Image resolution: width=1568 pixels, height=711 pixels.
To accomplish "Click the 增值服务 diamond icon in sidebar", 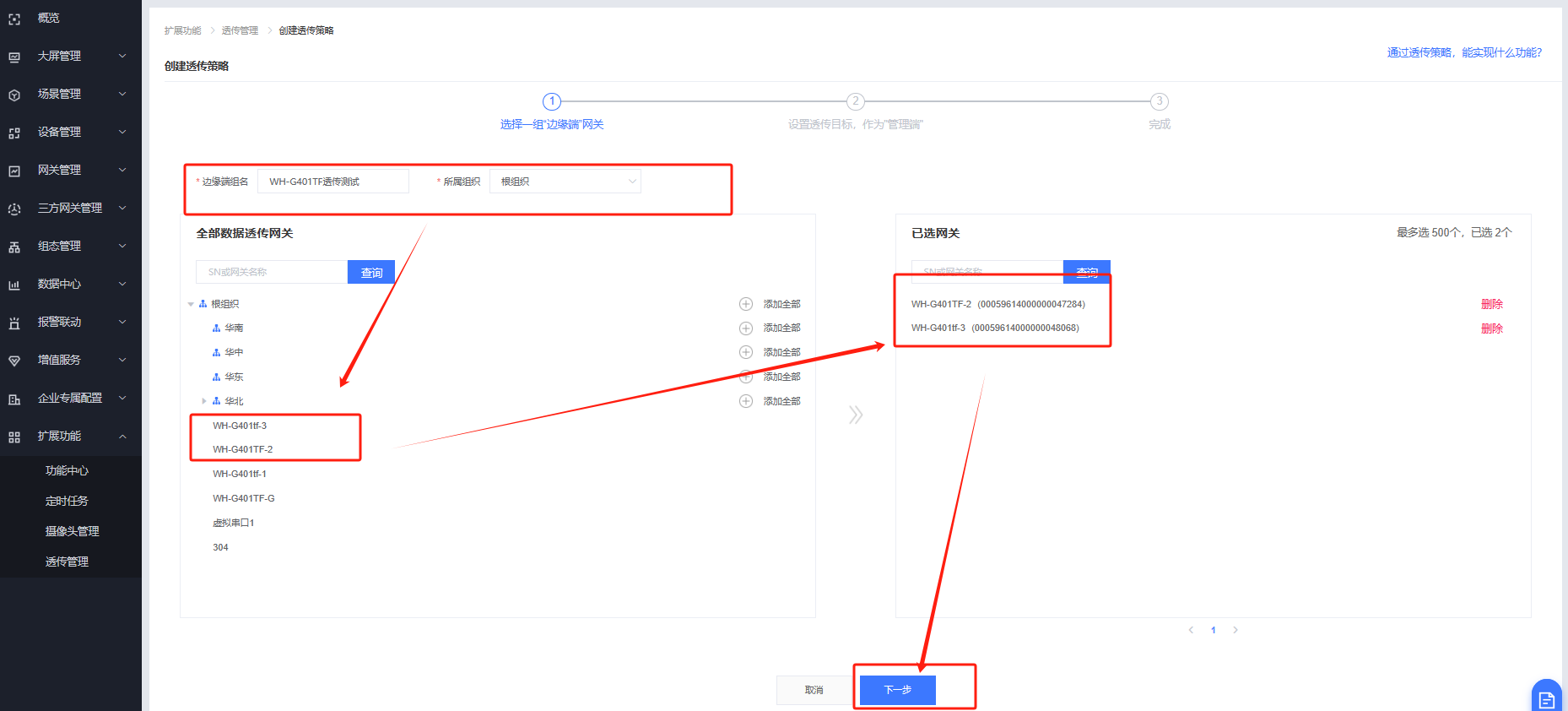I will tap(14, 361).
